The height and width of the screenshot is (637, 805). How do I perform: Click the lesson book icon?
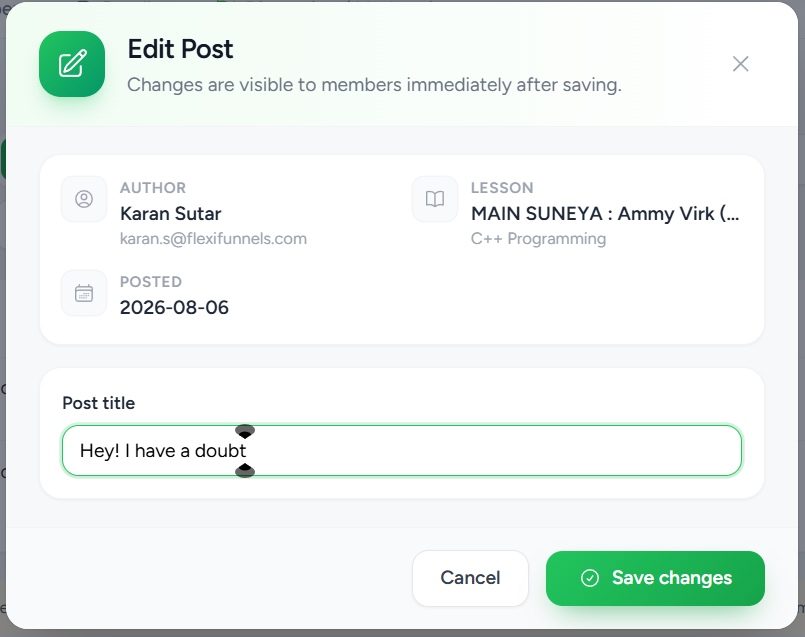point(435,199)
